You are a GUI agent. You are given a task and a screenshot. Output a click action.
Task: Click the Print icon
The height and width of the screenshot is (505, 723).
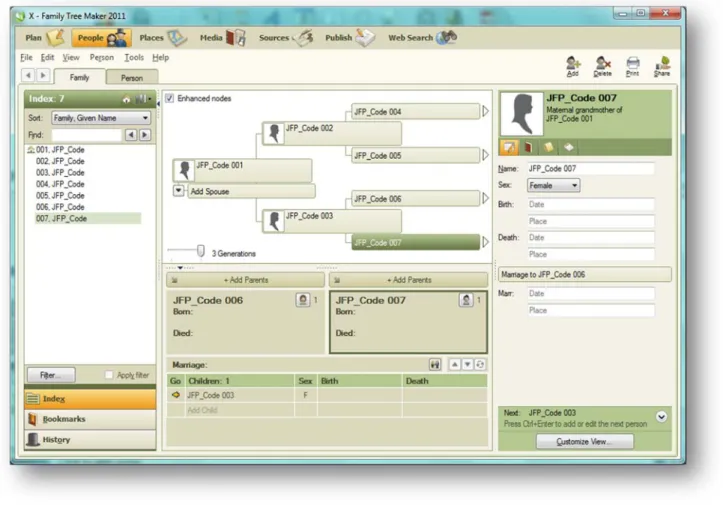click(x=633, y=66)
